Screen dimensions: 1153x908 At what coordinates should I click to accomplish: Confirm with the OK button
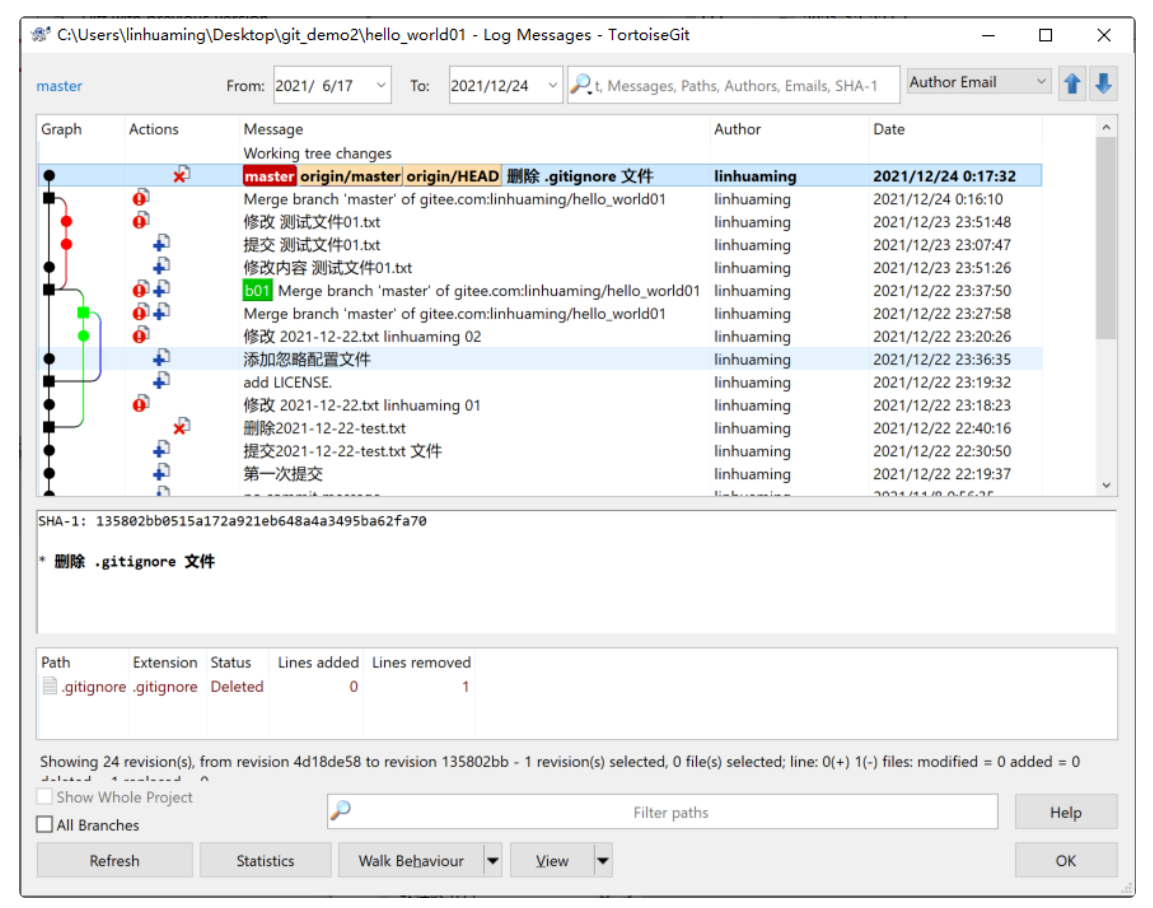click(1065, 859)
